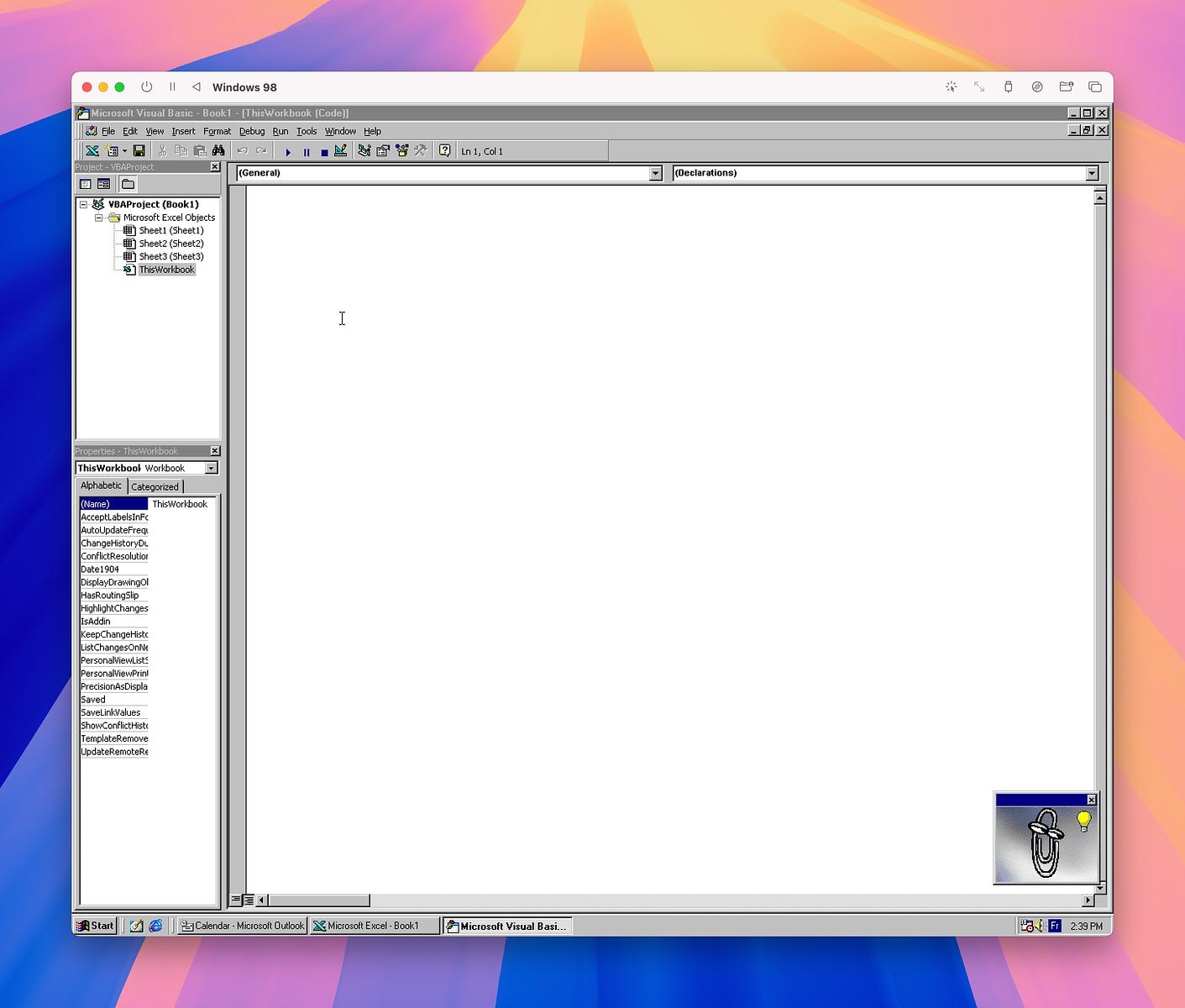
Task: Run the macro with the blue play icon
Action: coord(288,152)
